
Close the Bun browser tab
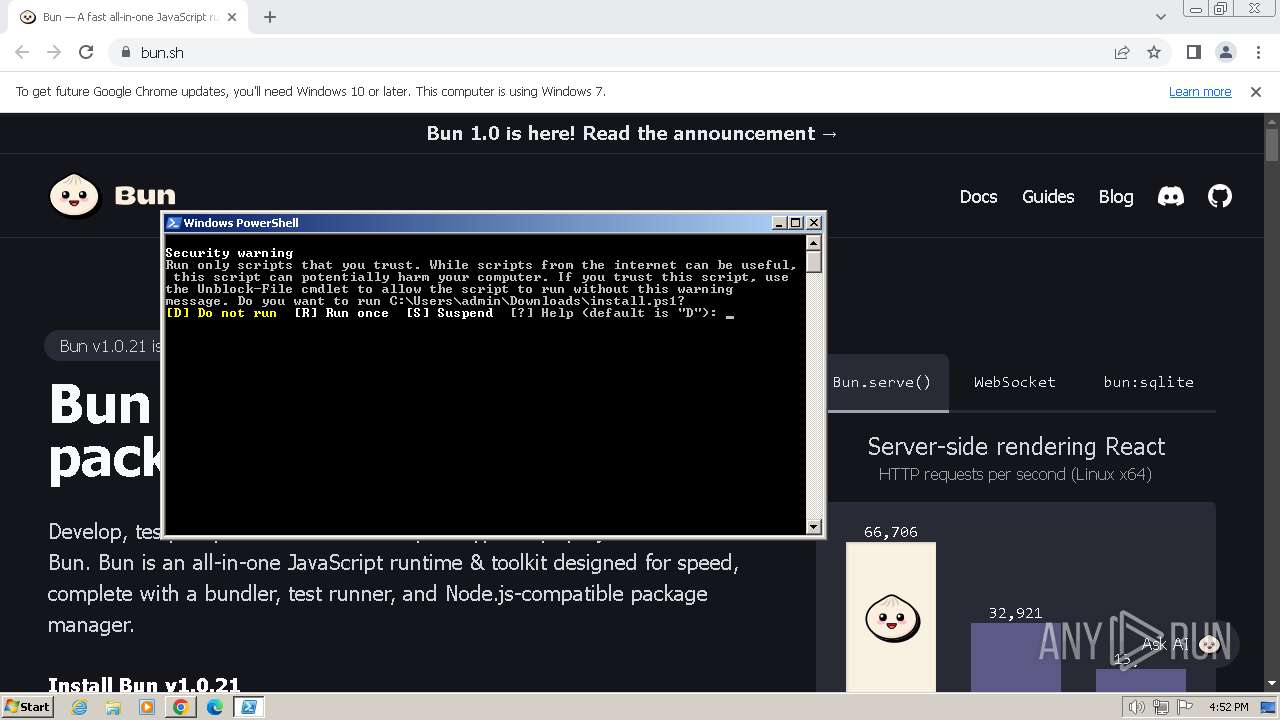click(233, 17)
